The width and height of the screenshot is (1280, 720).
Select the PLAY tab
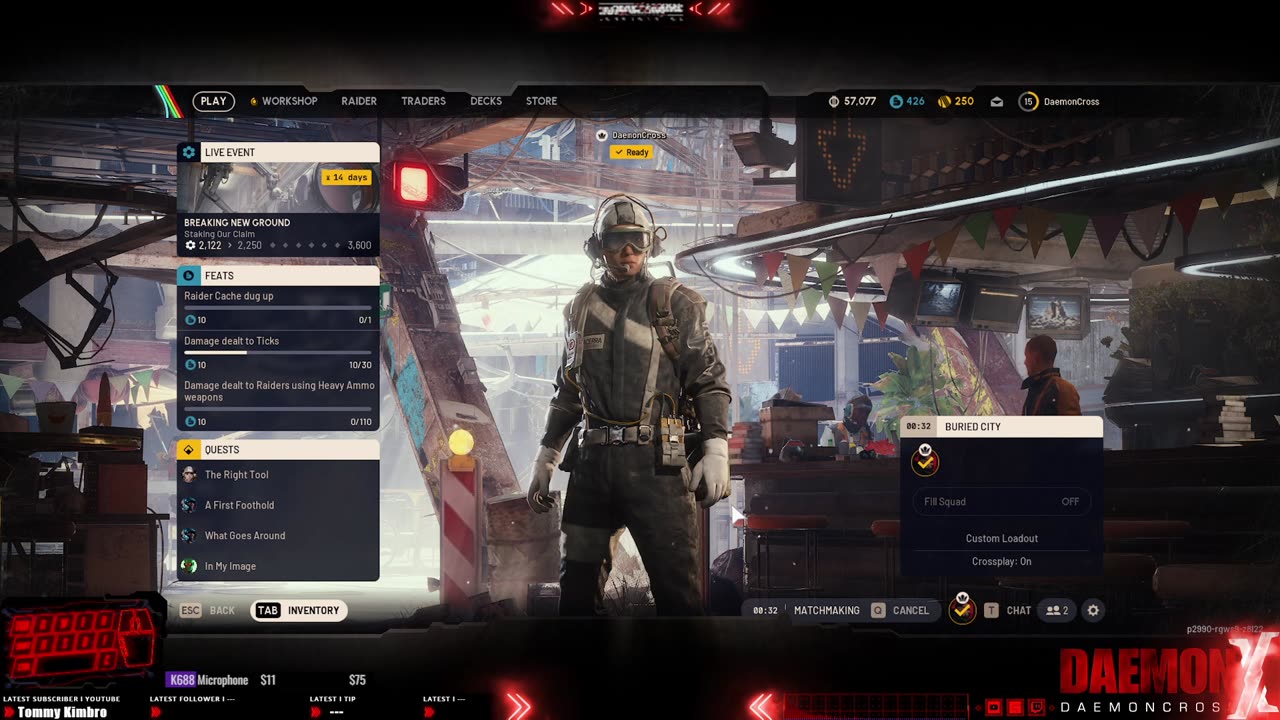pyautogui.click(x=213, y=101)
